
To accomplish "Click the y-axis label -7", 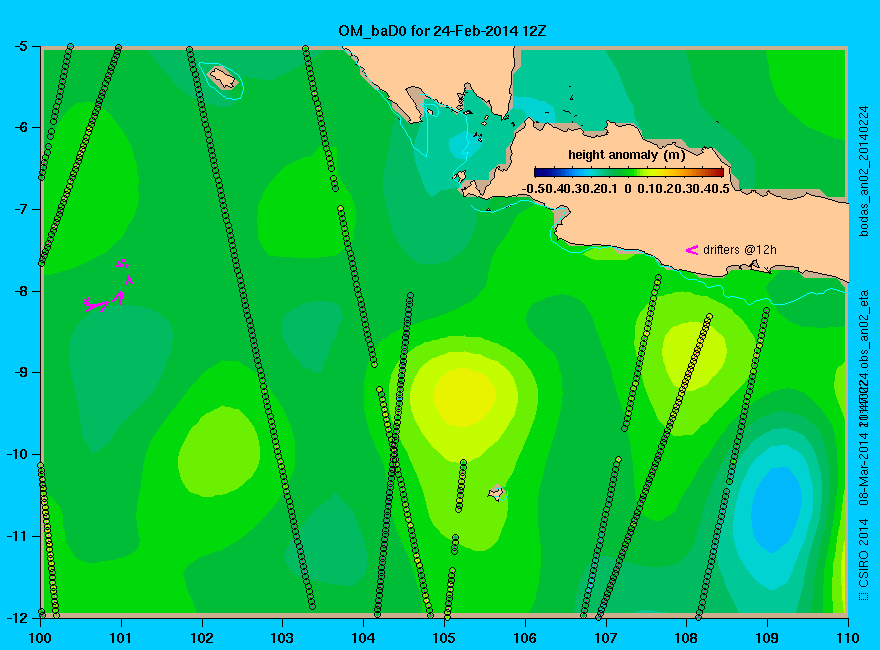I will pos(19,209).
